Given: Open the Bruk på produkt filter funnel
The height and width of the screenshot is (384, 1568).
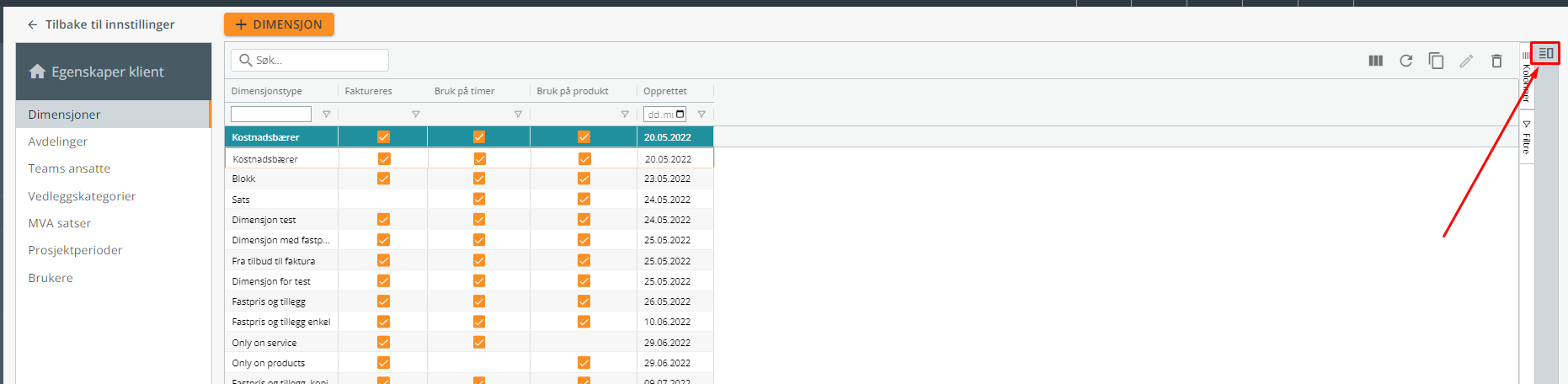Looking at the screenshot, I should pos(624,115).
